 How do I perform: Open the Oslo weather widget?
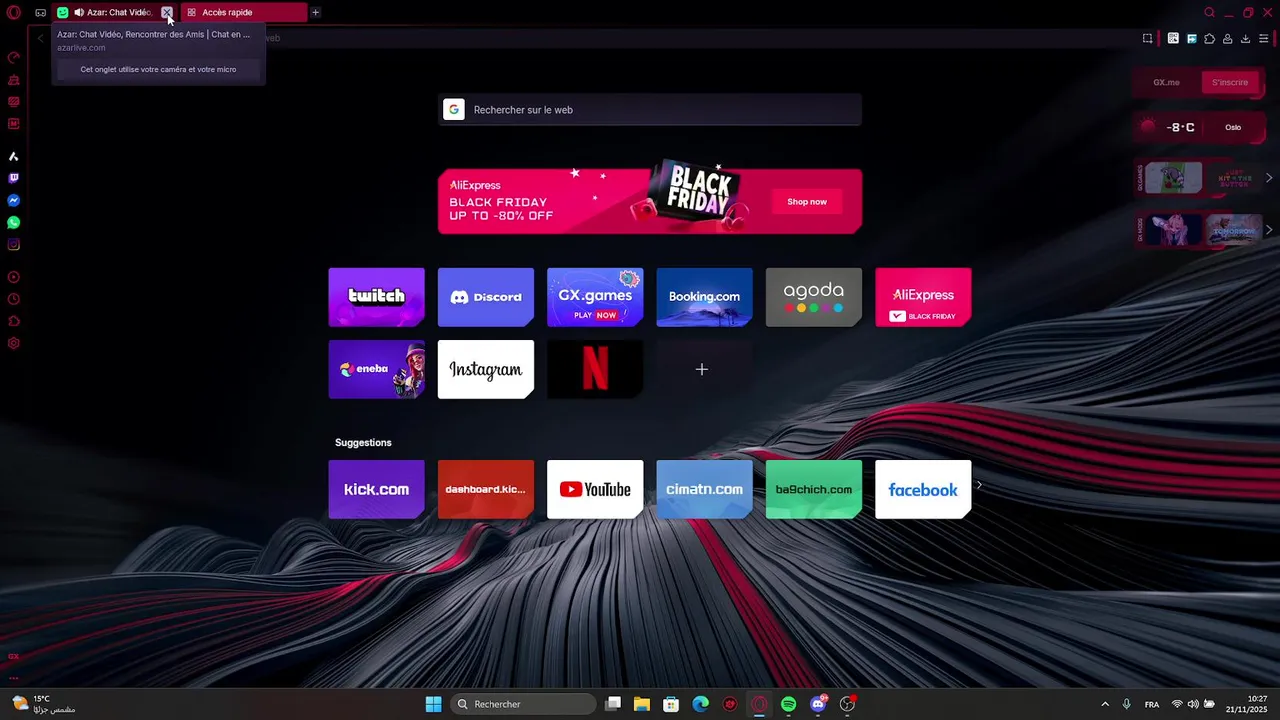coord(1197,127)
